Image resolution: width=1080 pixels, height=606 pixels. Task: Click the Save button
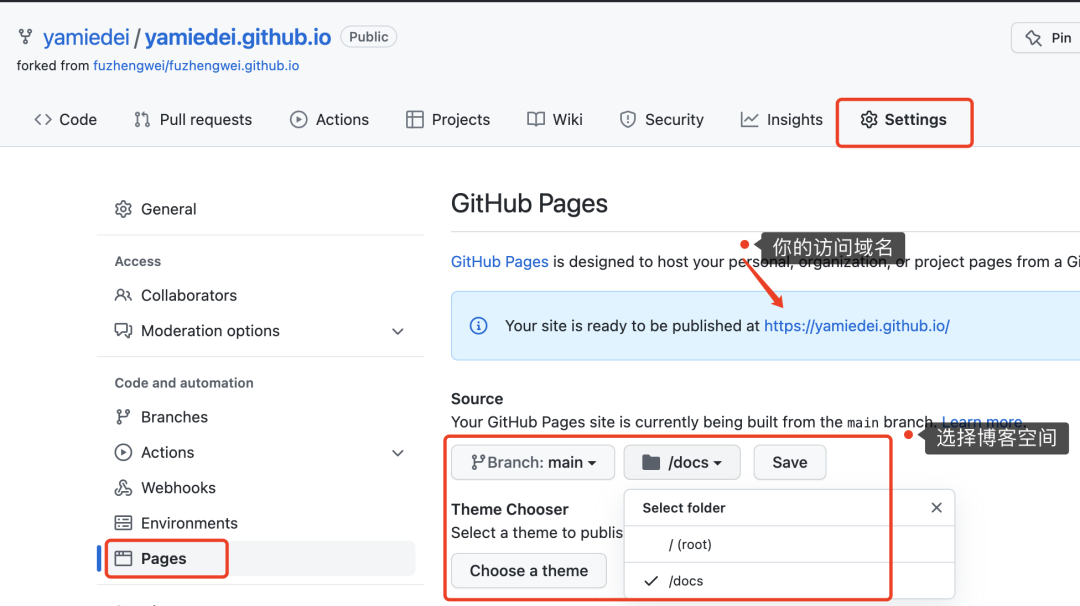[789, 462]
